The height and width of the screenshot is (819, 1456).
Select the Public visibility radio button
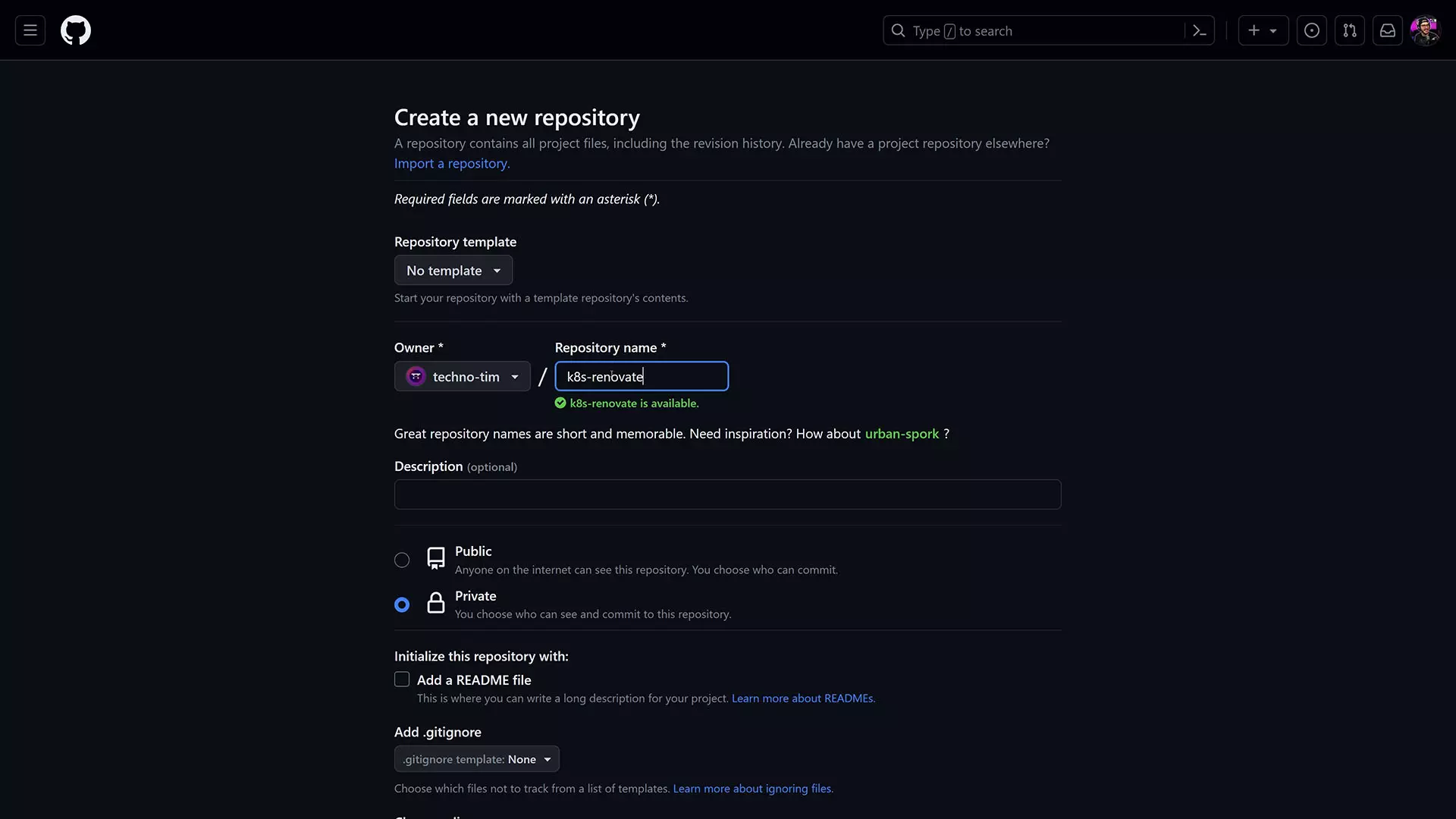tap(402, 560)
